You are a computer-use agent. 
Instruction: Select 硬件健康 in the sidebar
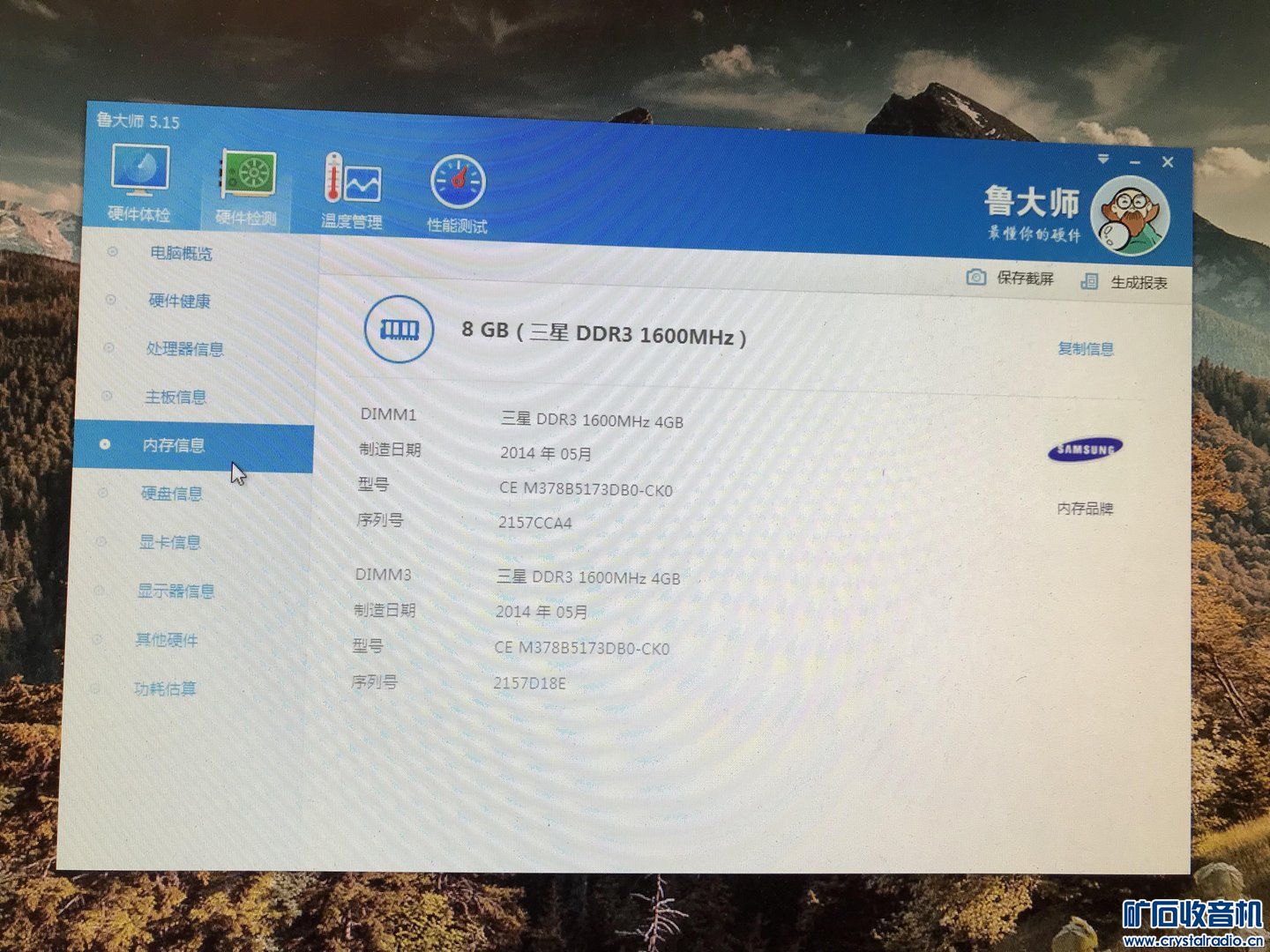point(179,301)
